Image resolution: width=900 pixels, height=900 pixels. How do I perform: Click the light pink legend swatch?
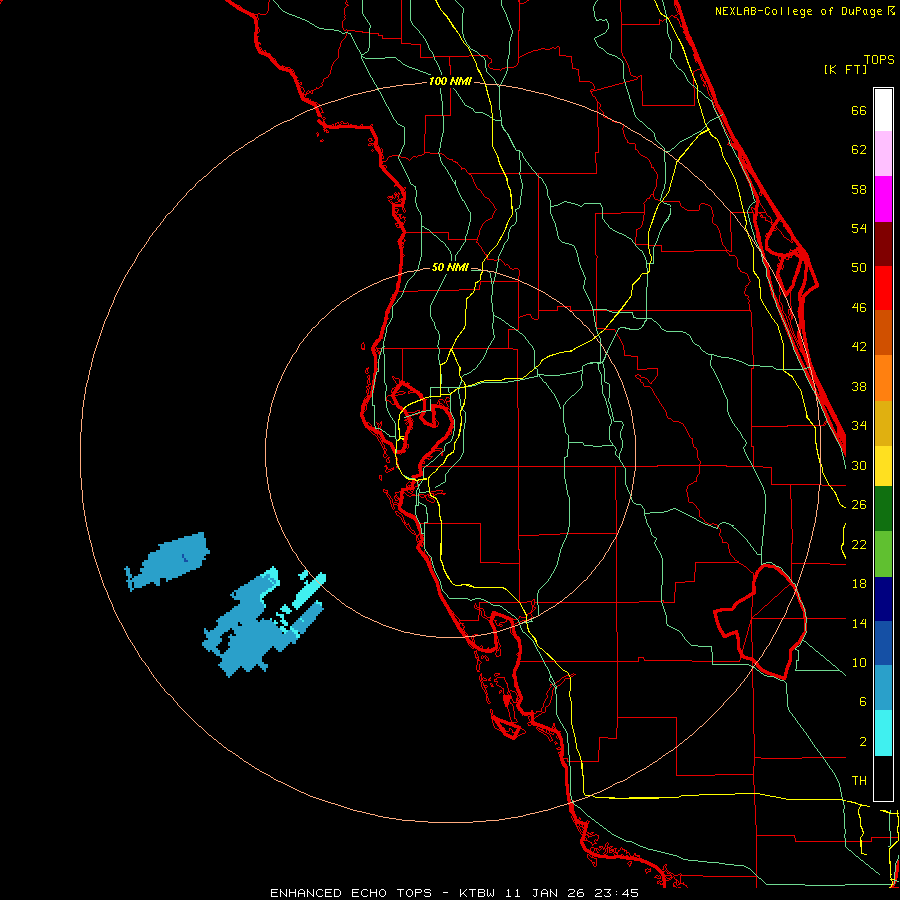(883, 154)
